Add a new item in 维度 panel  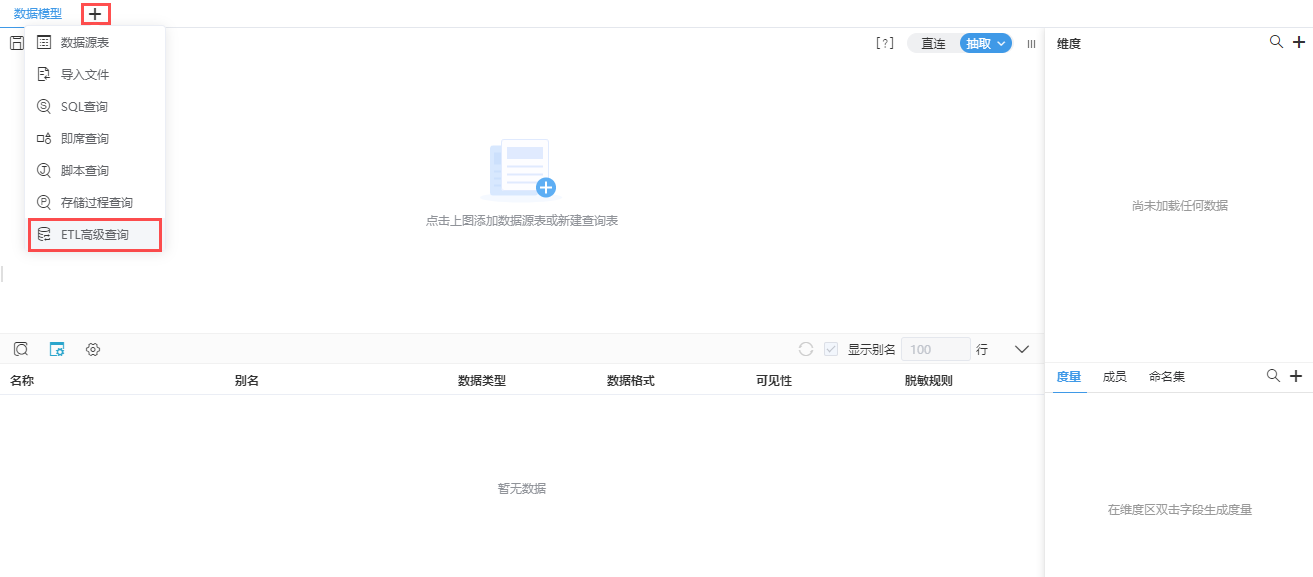click(x=1298, y=42)
